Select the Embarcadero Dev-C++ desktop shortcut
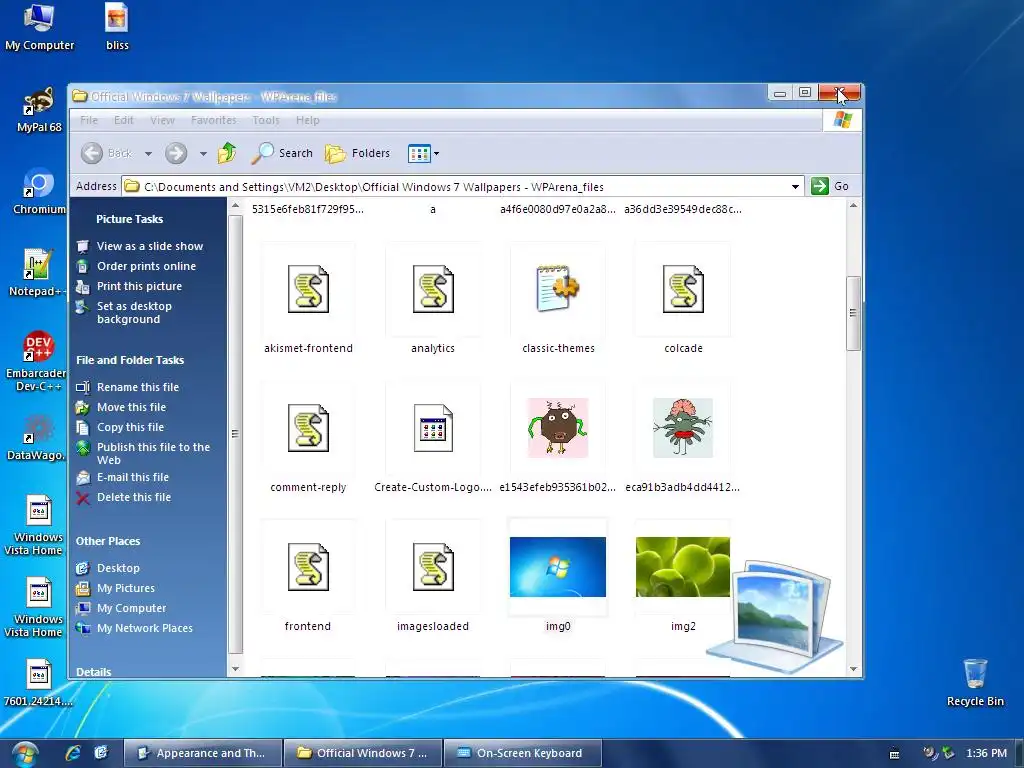Screen dimensions: 1024x768 (x=37, y=361)
